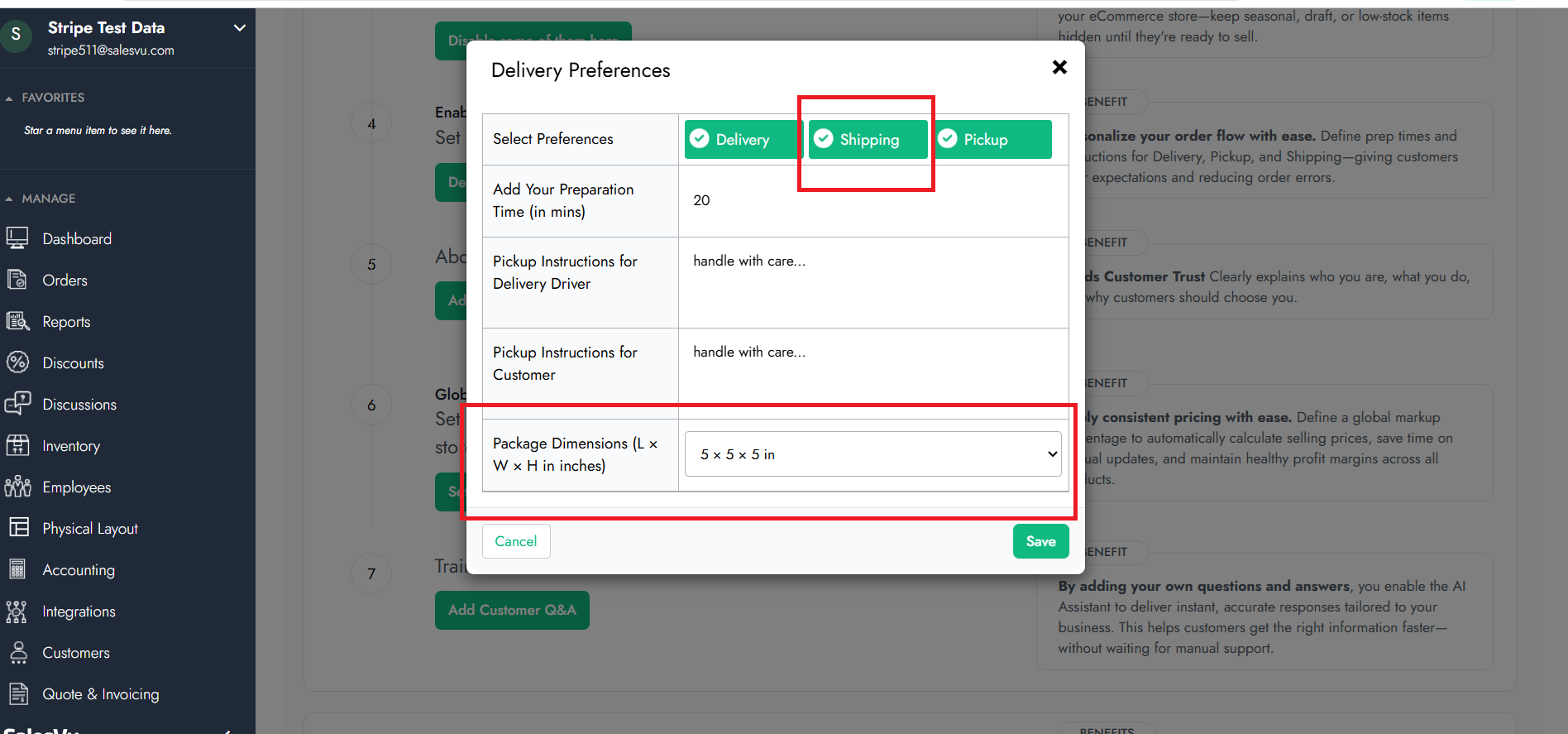
Task: Click the Dashboard monitor icon
Action: (17, 238)
